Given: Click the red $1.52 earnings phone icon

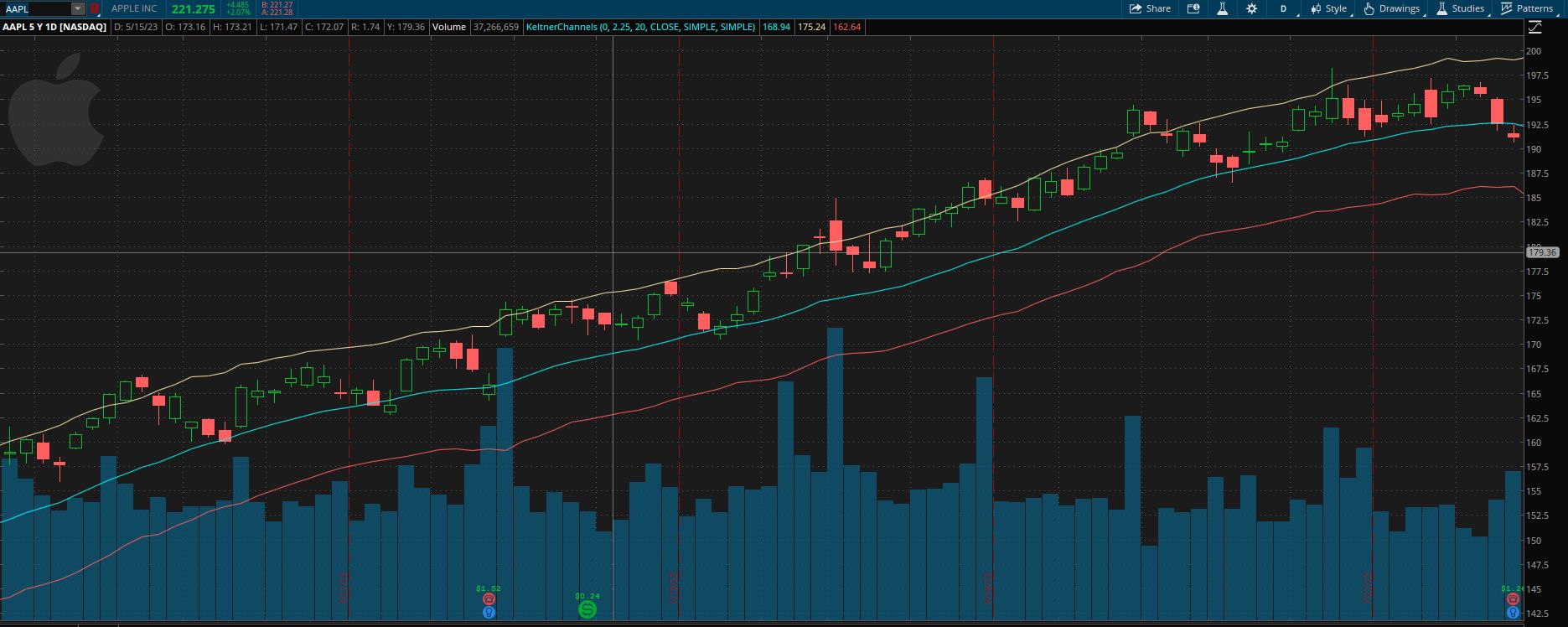Looking at the screenshot, I should coord(489,600).
